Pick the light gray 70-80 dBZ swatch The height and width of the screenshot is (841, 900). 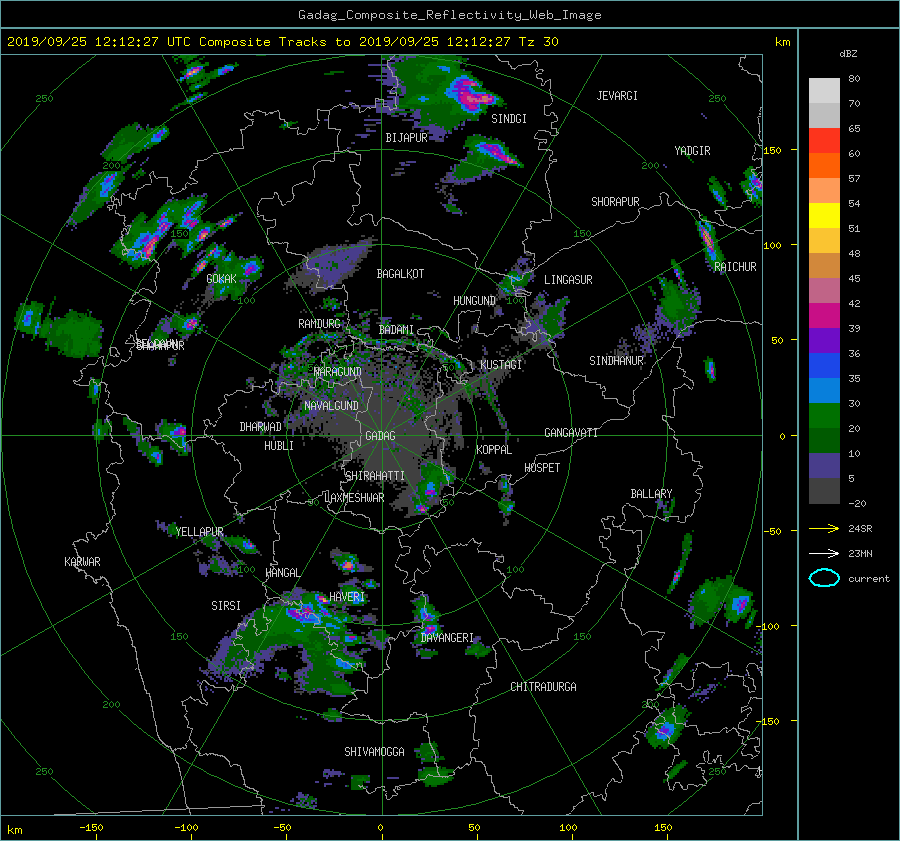[x=824, y=91]
